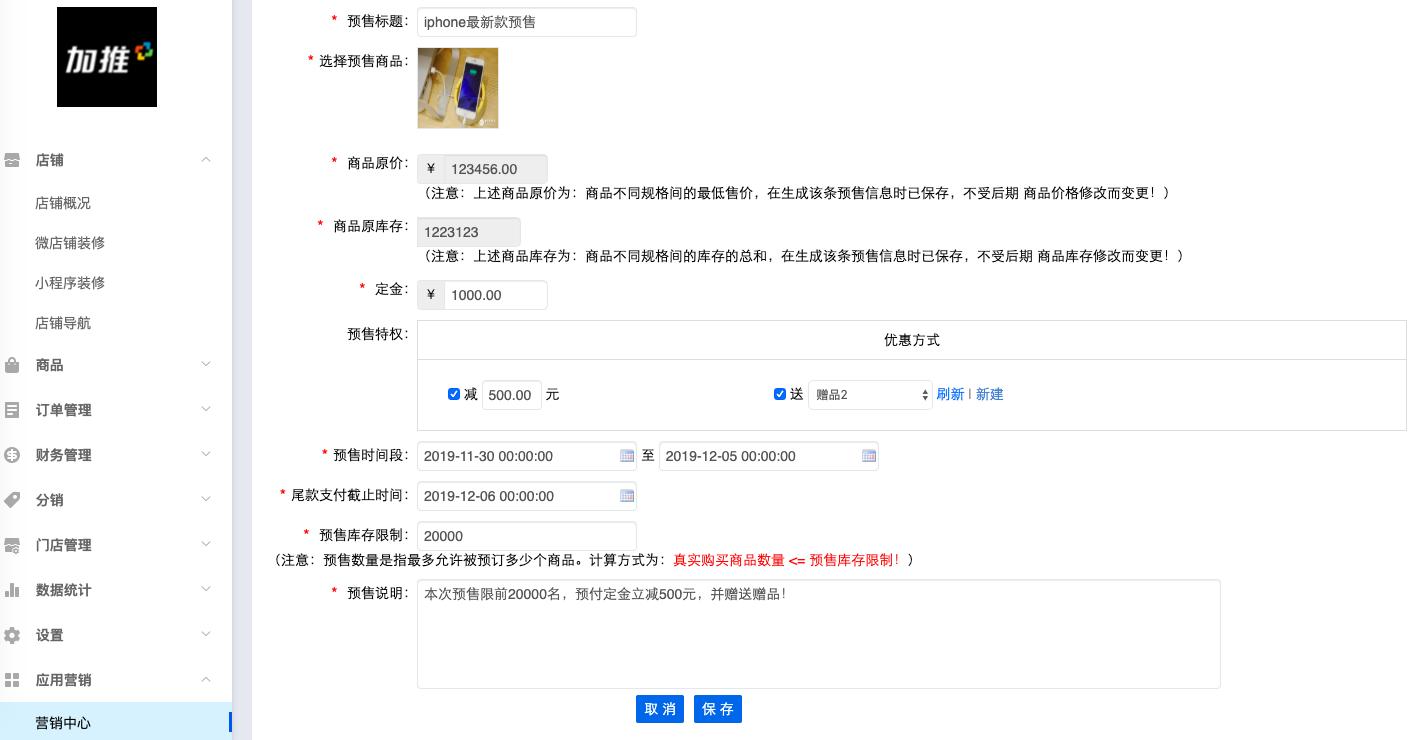Click the 商品原价 field showing 123456.00
1413x740 pixels.
click(x=496, y=169)
